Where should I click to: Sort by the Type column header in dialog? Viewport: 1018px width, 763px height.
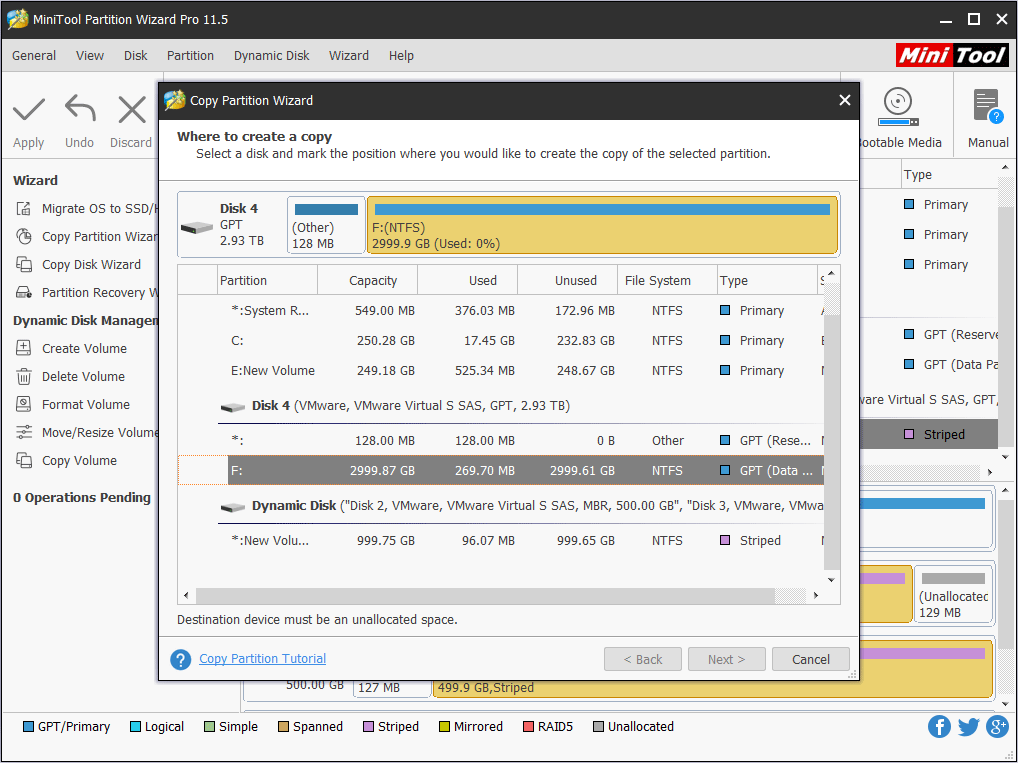tap(767, 281)
